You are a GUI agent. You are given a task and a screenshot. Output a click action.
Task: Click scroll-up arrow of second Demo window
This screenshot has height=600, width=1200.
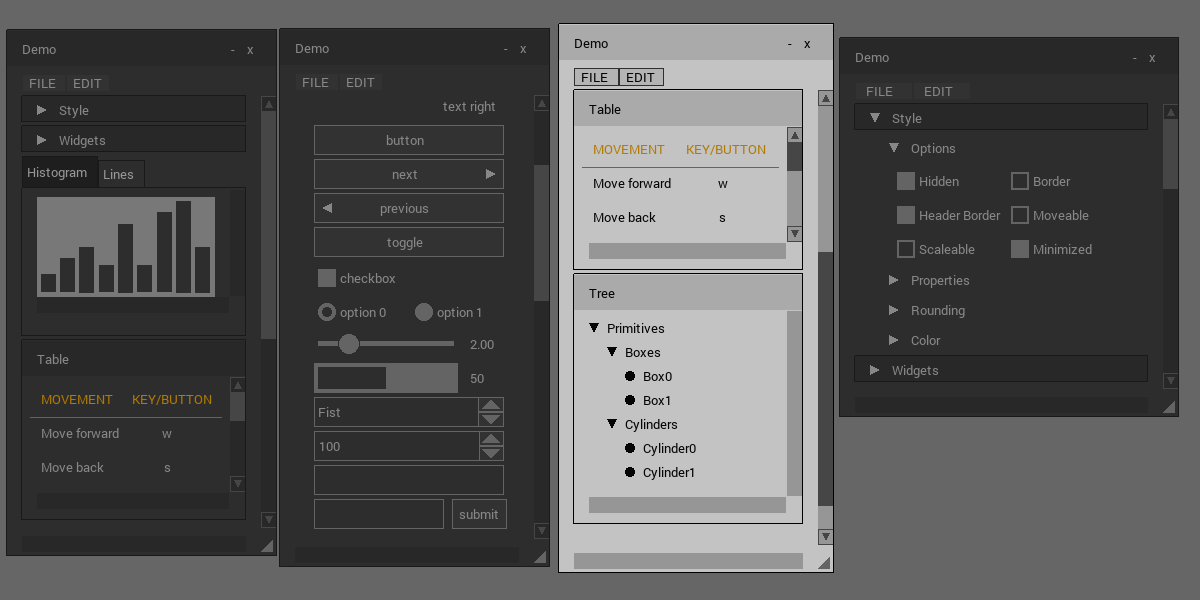[541, 102]
